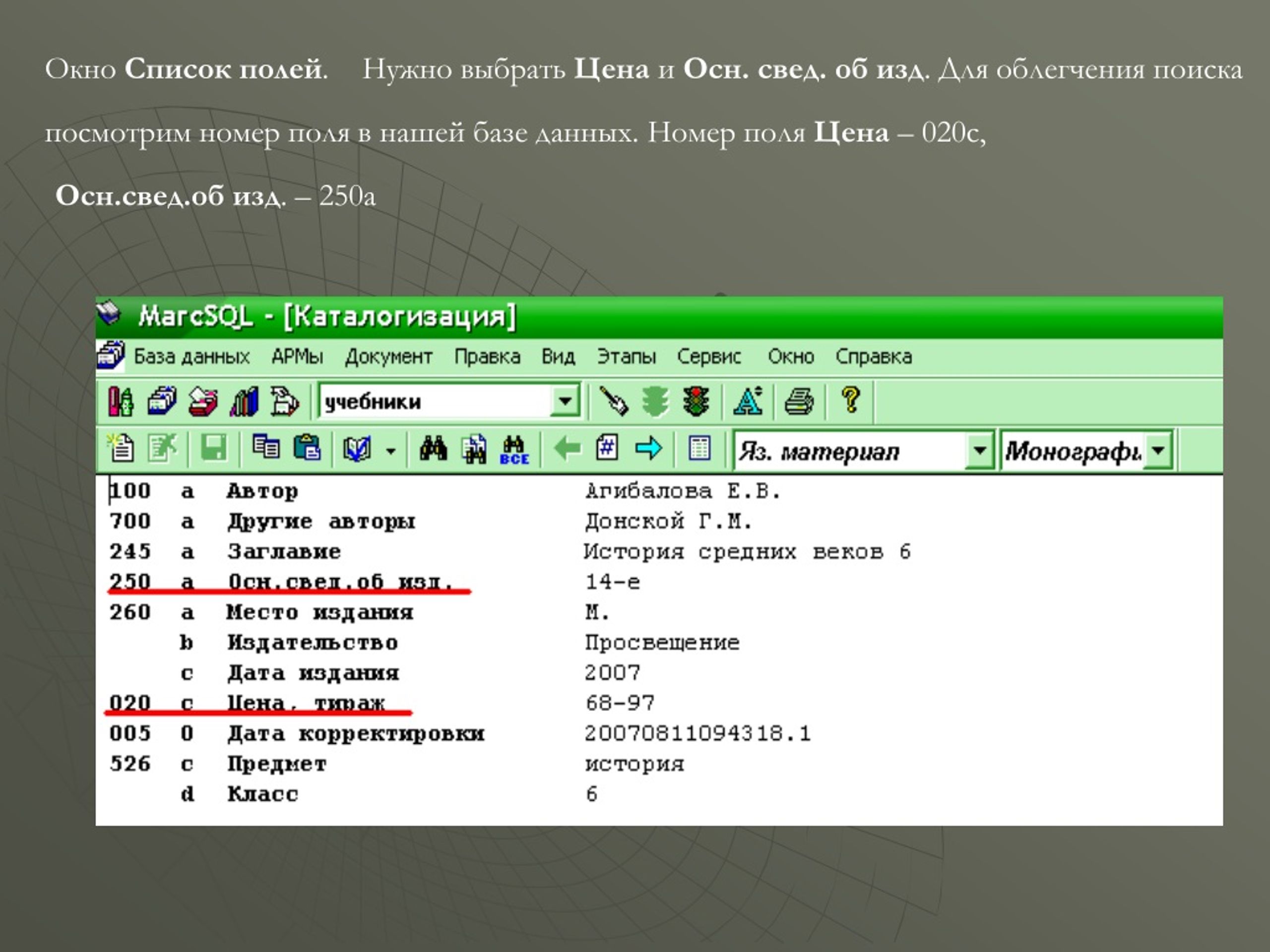Click the учебники combo box text field
This screenshot has height=952, width=1270.
click(x=435, y=401)
